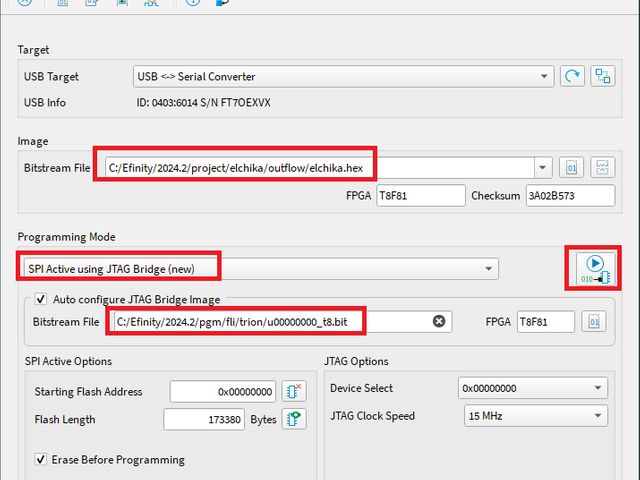The width and height of the screenshot is (640, 480).
Task: Open the Device Select dropdown
Action: tap(533, 388)
